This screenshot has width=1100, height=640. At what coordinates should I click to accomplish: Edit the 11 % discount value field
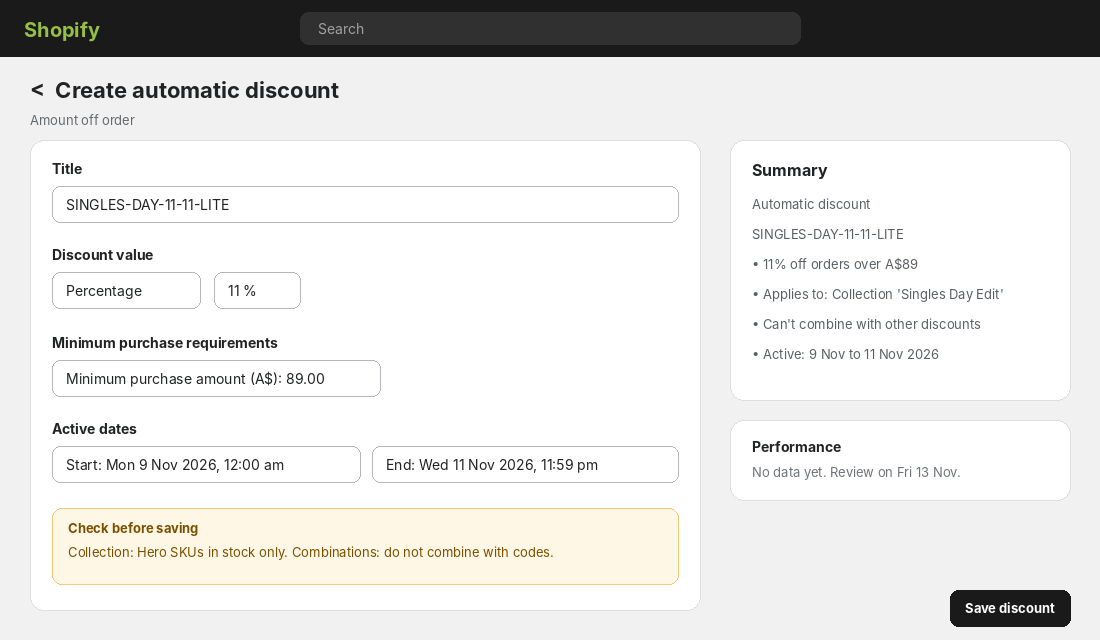pos(257,291)
